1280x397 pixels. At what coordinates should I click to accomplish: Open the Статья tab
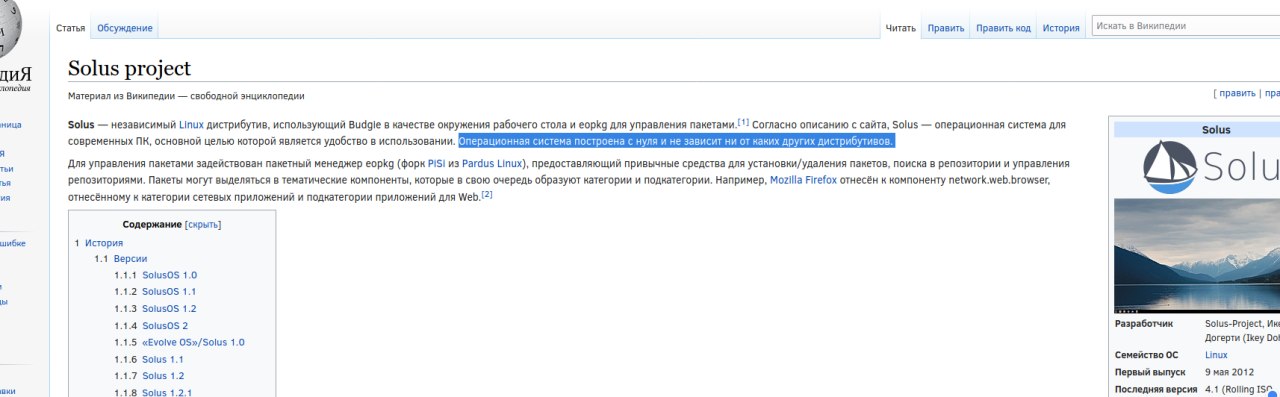point(70,28)
